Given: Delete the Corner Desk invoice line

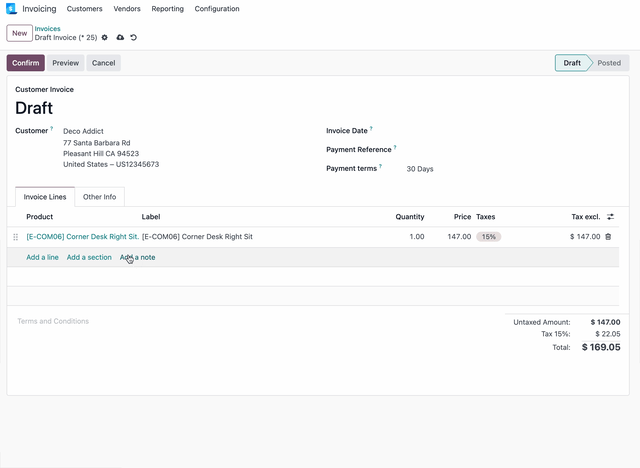Looking at the screenshot, I should tap(608, 237).
